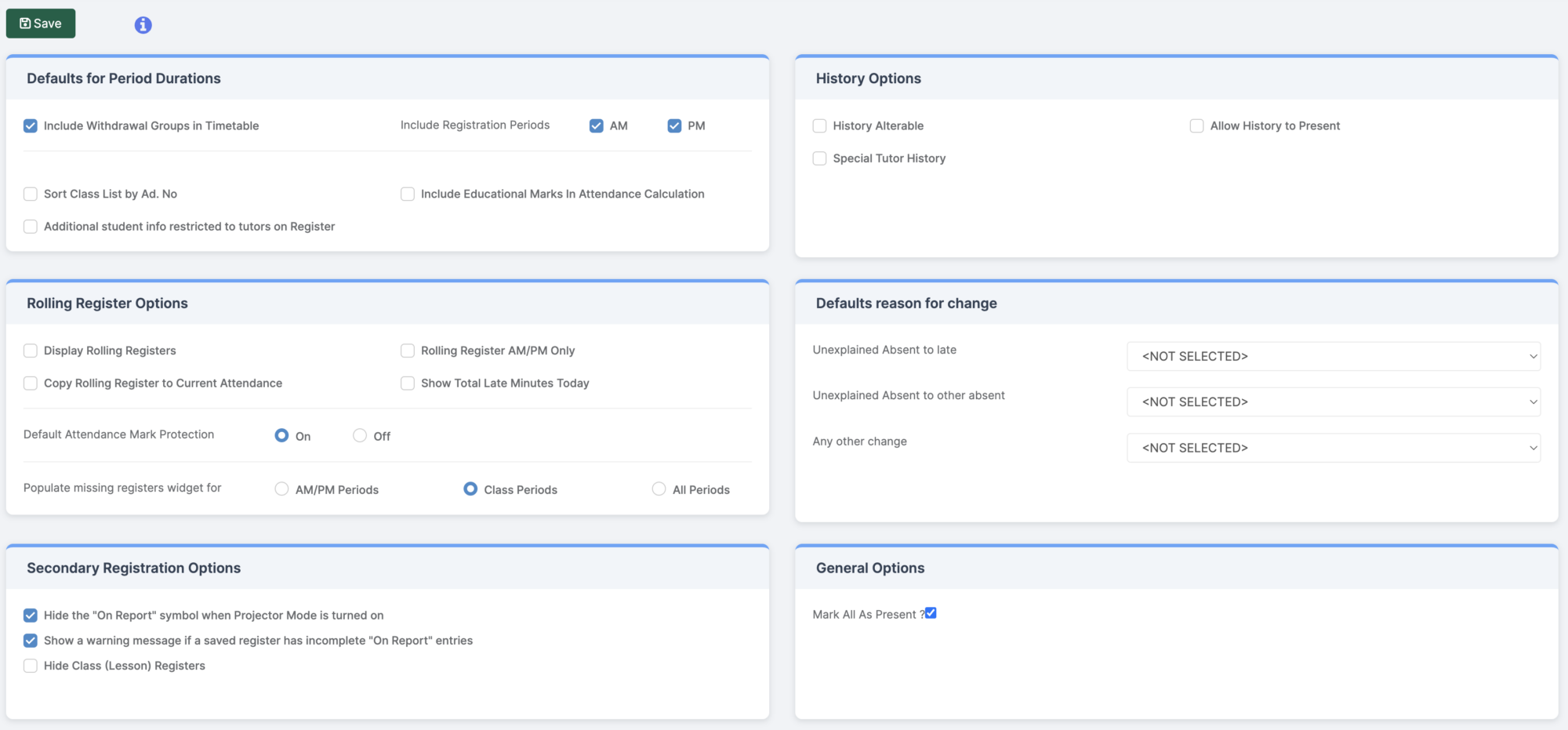Enable Allow History to Present
This screenshot has height=730, width=1568.
point(1197,125)
